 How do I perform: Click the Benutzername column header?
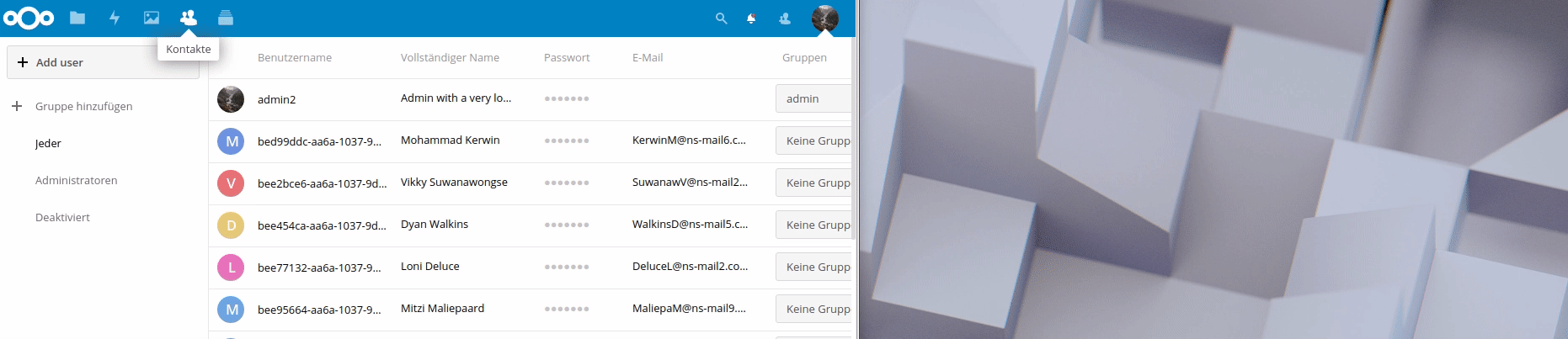(x=295, y=57)
